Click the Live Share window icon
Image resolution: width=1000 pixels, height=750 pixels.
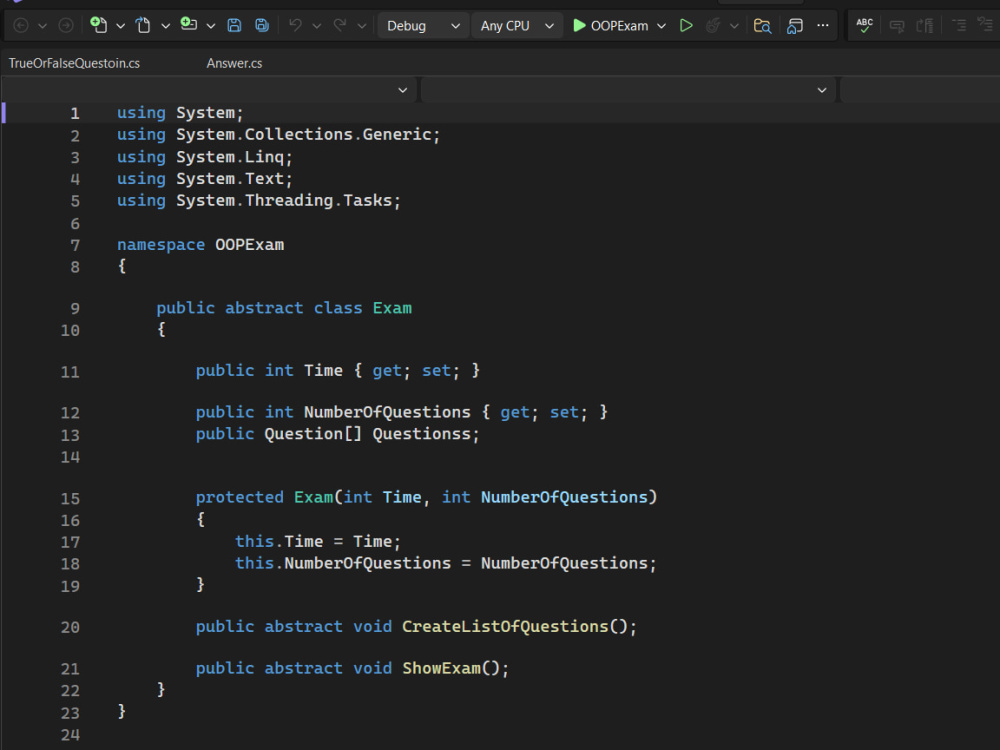tap(795, 26)
